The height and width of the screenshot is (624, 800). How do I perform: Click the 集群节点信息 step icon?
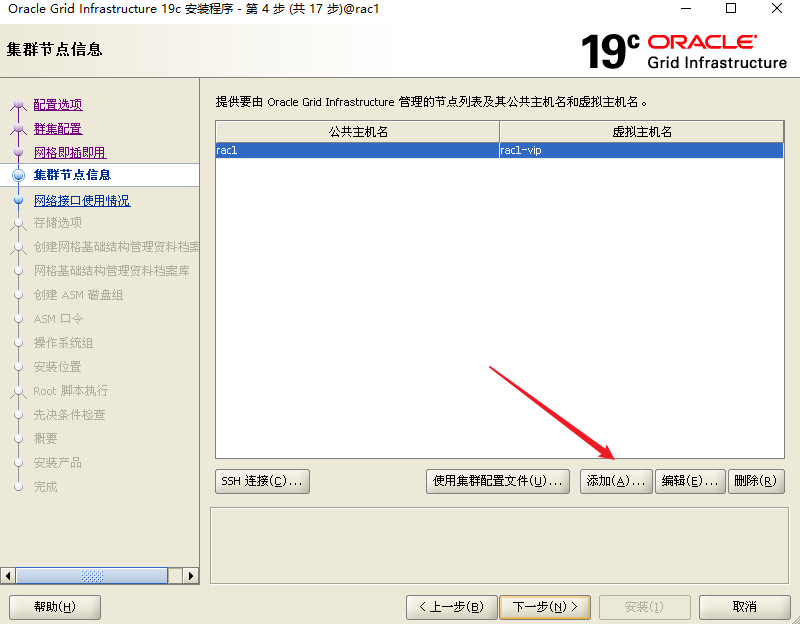pos(18,176)
